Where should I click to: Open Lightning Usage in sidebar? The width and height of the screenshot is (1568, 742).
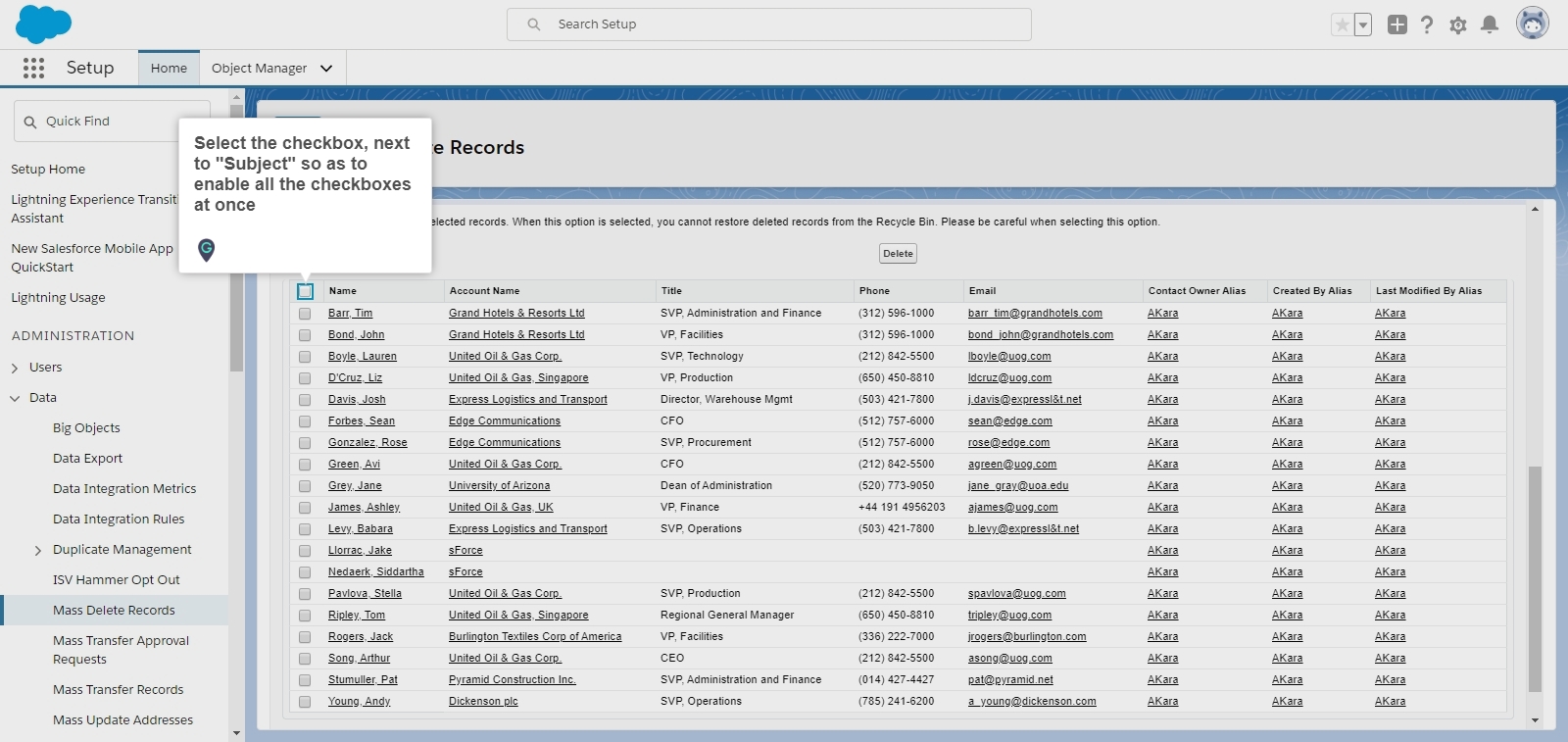pos(58,297)
